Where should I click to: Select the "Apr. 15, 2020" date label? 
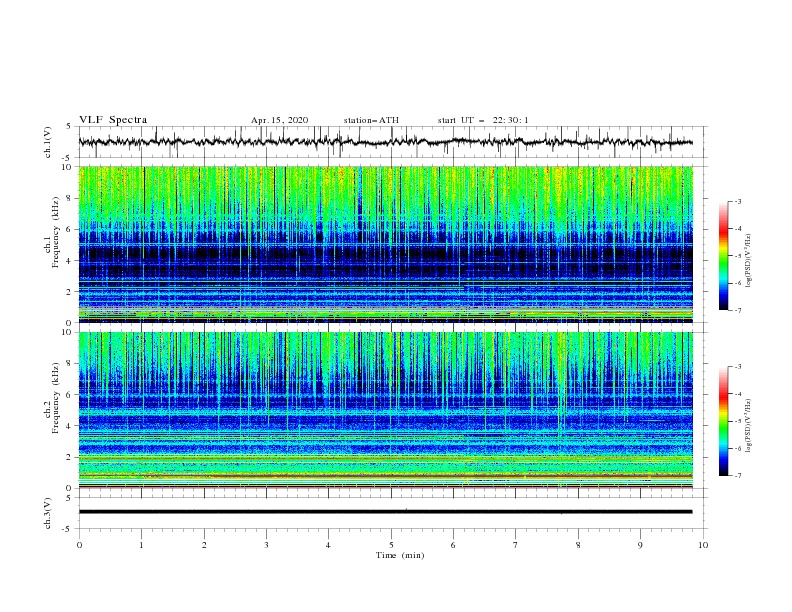pyautogui.click(x=279, y=120)
